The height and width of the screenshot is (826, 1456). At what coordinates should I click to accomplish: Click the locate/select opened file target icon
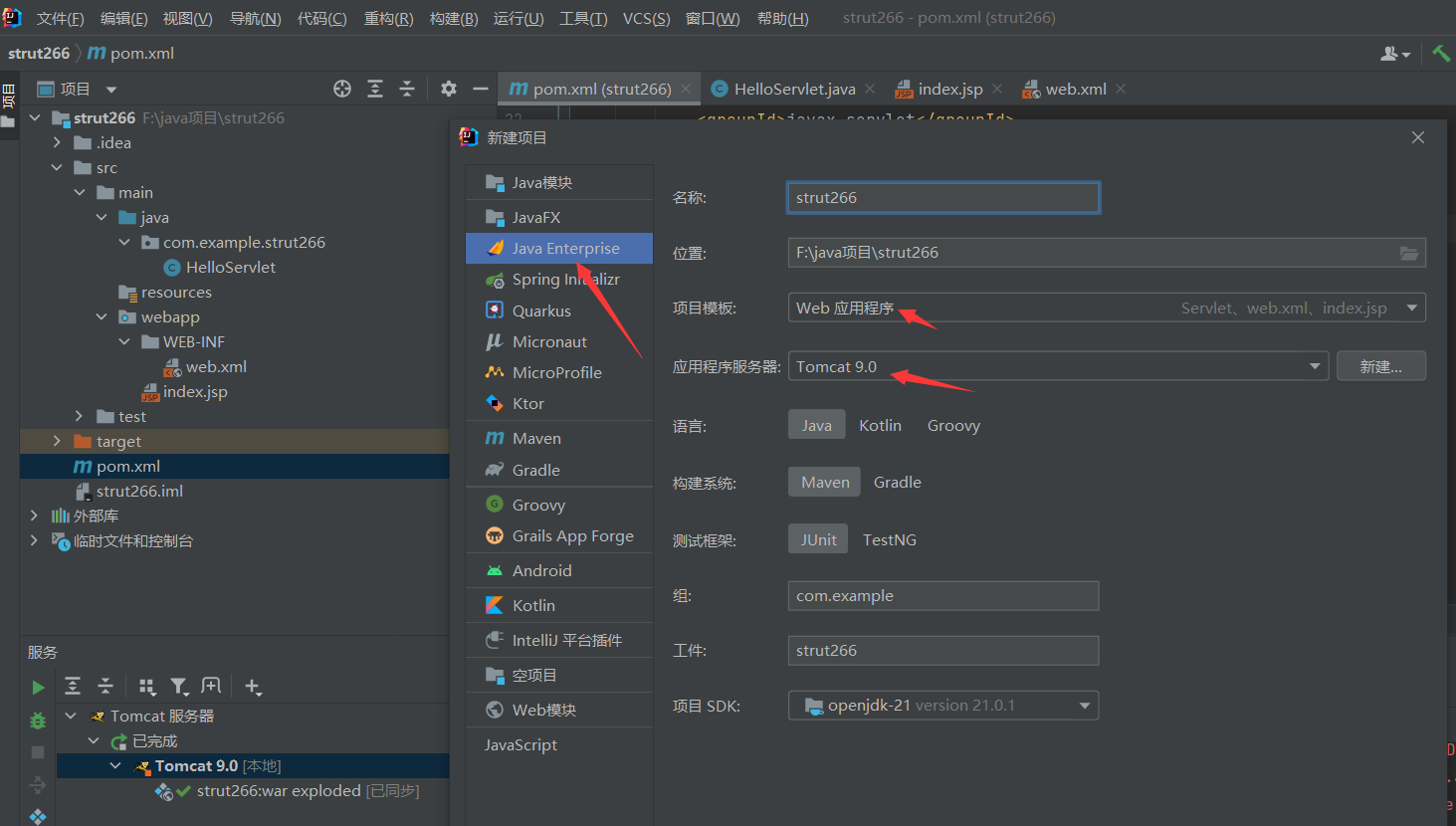pyautogui.click(x=342, y=89)
